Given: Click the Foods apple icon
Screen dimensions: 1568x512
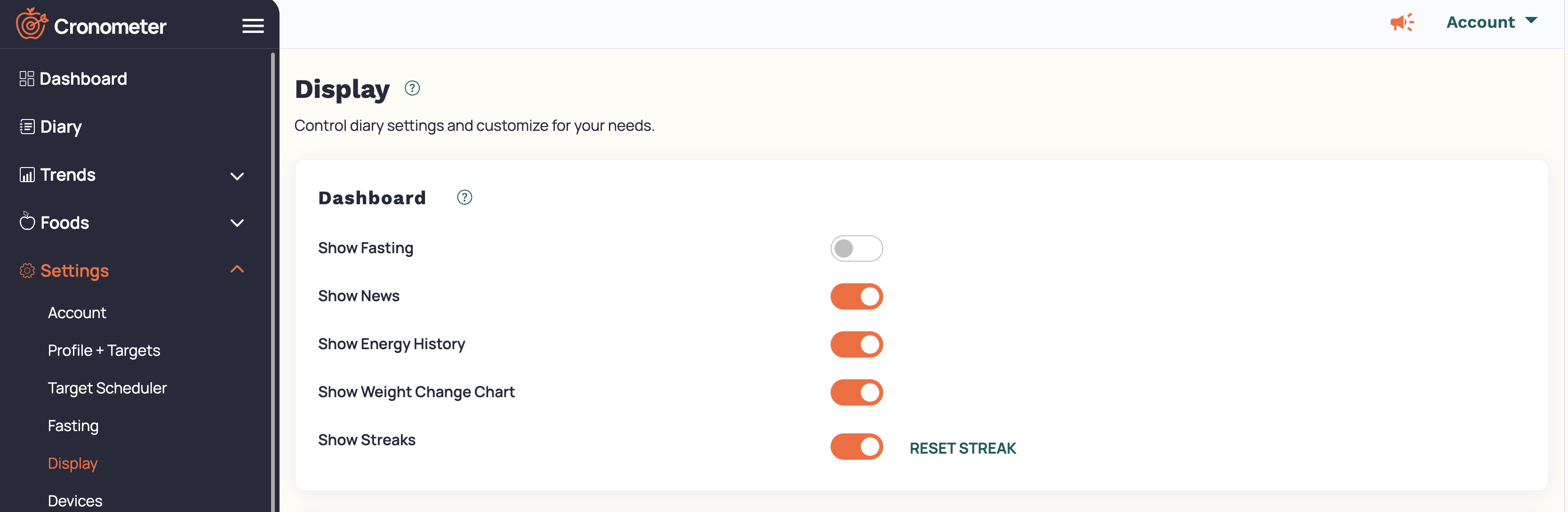Looking at the screenshot, I should 27,221.
